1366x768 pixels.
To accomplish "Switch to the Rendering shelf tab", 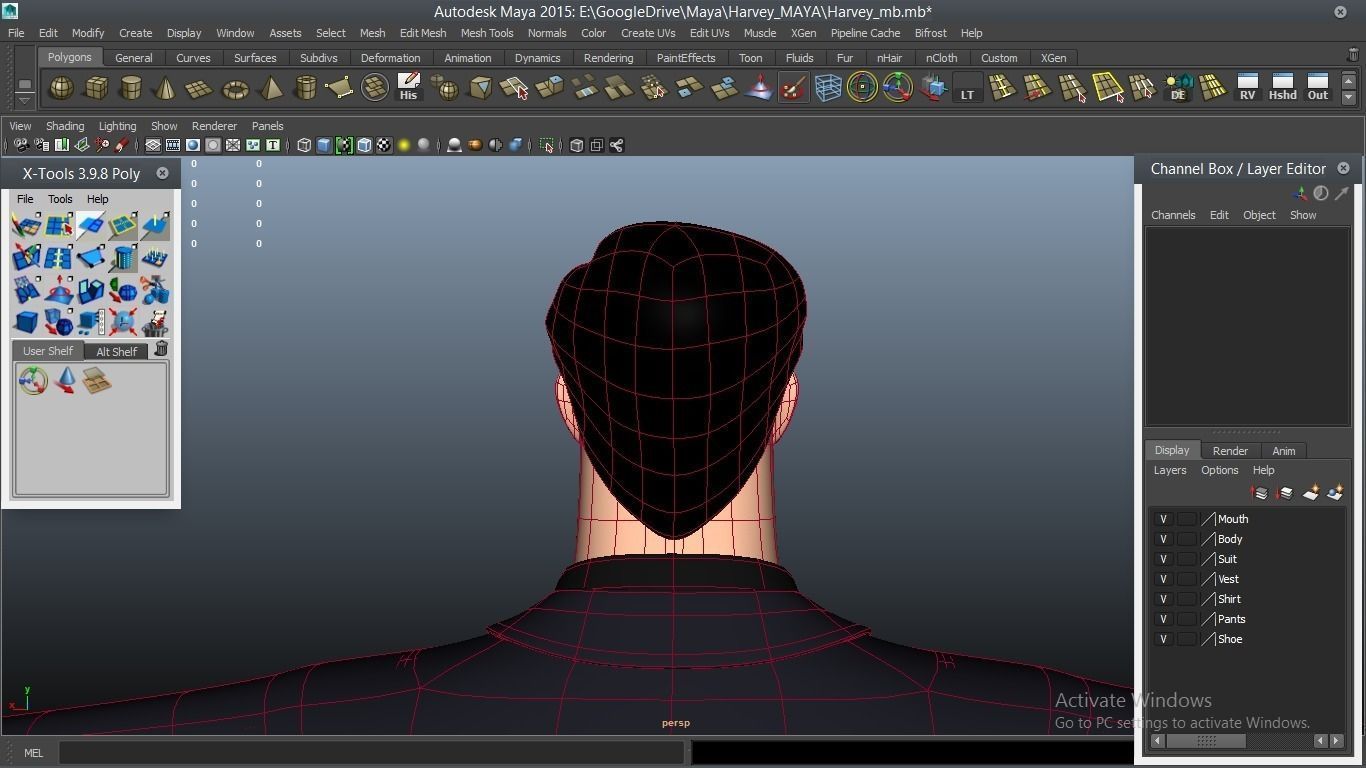I will 608,58.
